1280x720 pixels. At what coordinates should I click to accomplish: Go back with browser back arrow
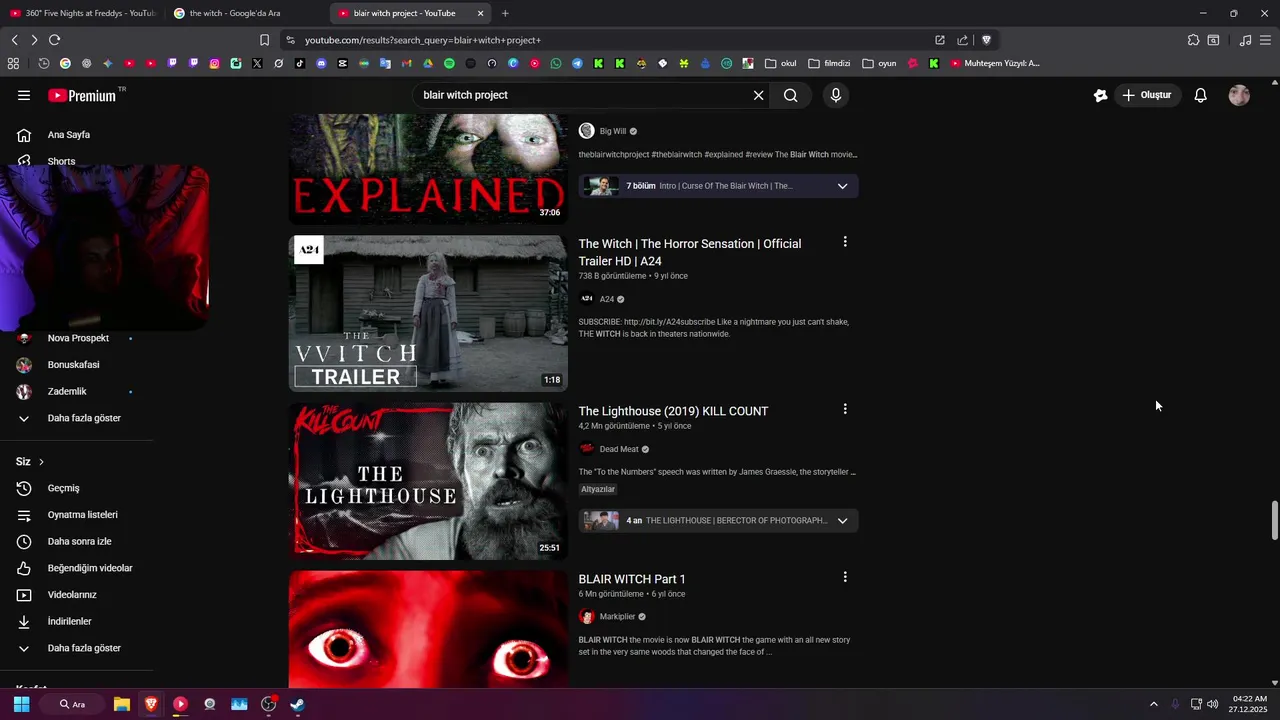click(x=14, y=40)
